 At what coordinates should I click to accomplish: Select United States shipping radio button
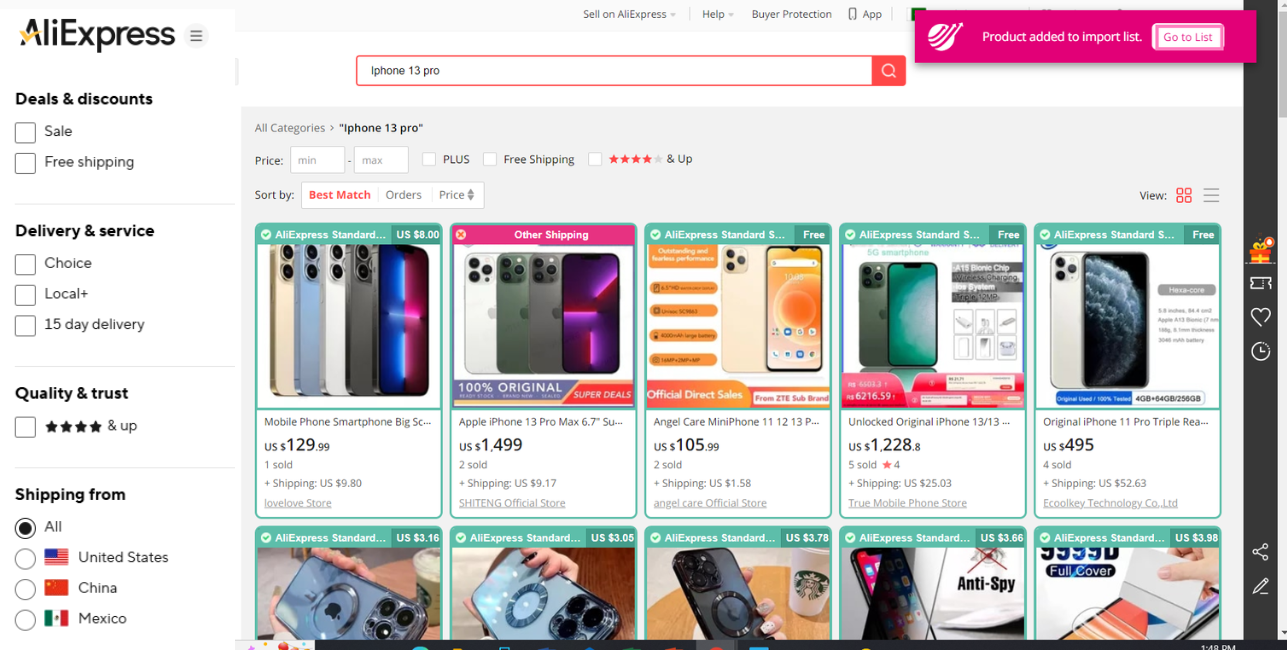(26, 558)
